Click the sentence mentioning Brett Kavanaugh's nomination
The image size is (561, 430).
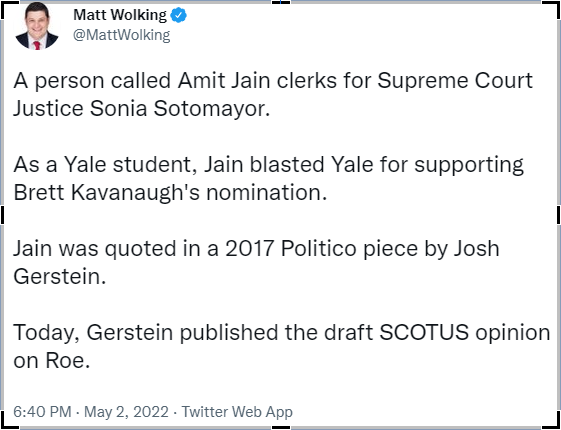[x=269, y=178]
